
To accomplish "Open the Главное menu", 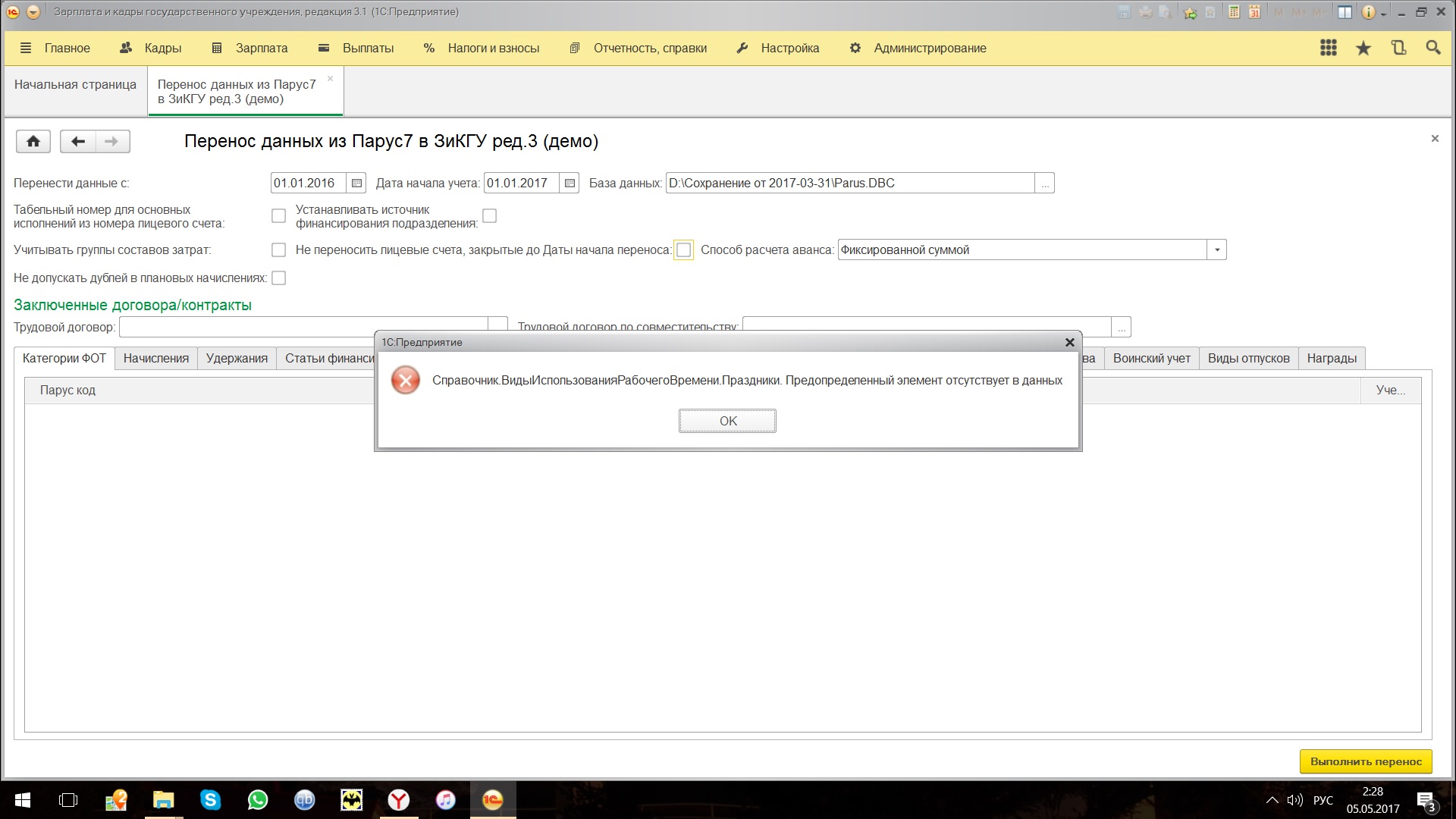I will coord(55,48).
